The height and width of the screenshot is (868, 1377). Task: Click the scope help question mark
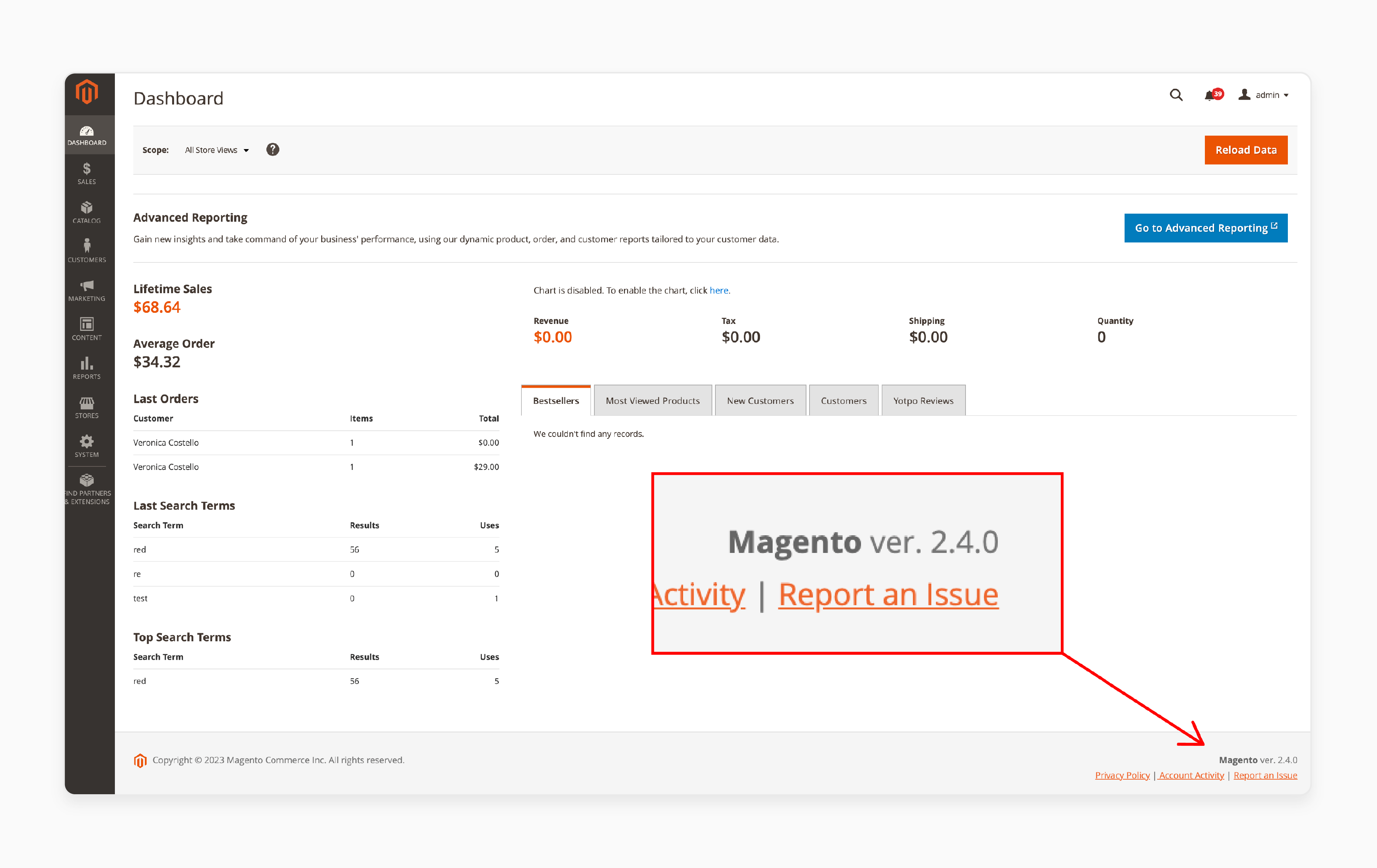pyautogui.click(x=273, y=150)
